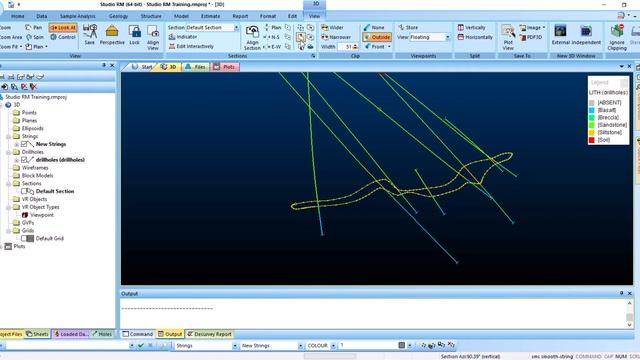Toggle the Look At mode

coord(63,27)
